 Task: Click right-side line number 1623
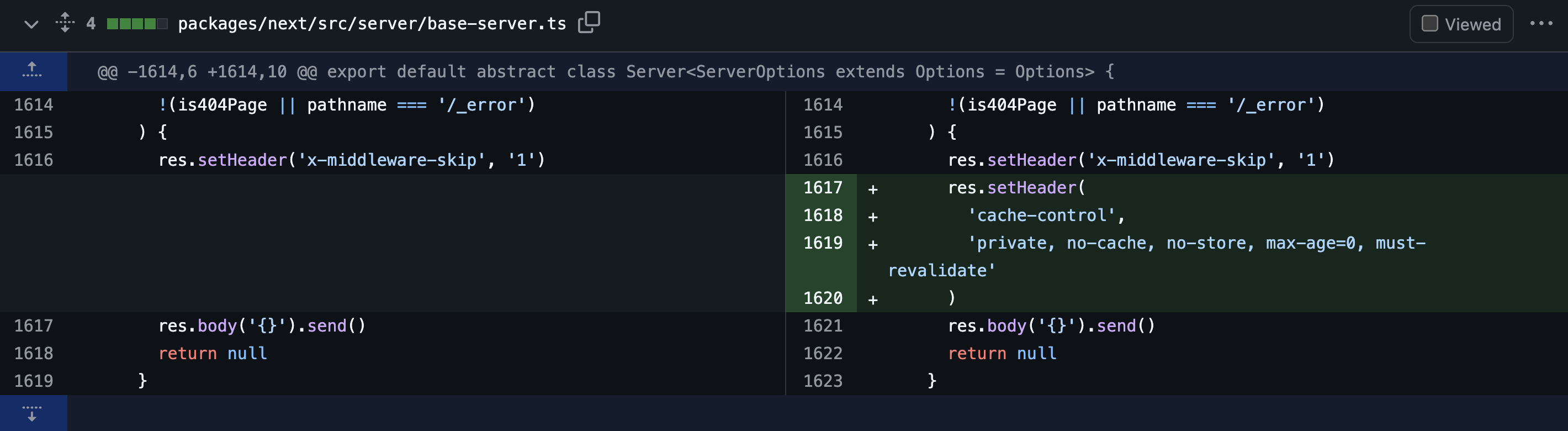point(822,381)
